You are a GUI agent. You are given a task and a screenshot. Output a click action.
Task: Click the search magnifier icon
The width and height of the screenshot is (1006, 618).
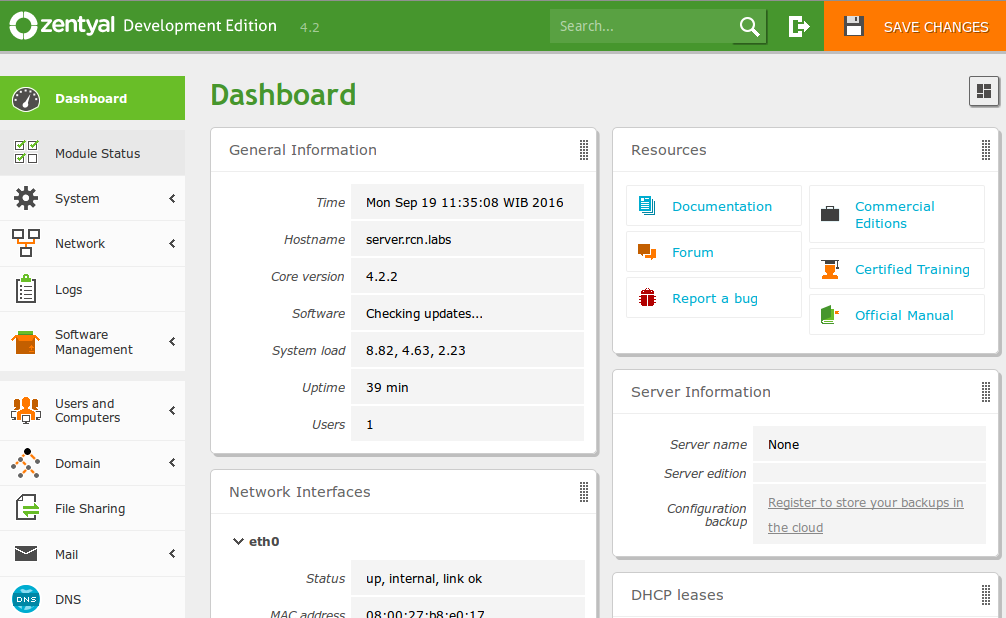(749, 26)
